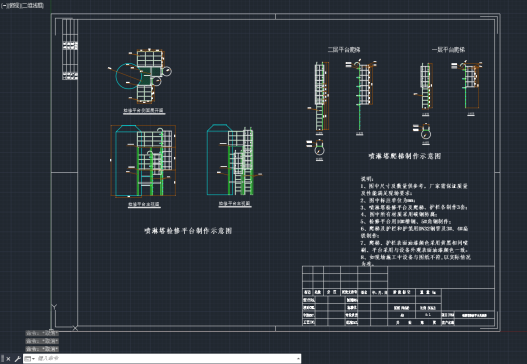Image resolution: width=527 pixels, height=364 pixels.
Task: Select the 喷淋塔爬梯制作示意图 title text
Action: (405, 156)
